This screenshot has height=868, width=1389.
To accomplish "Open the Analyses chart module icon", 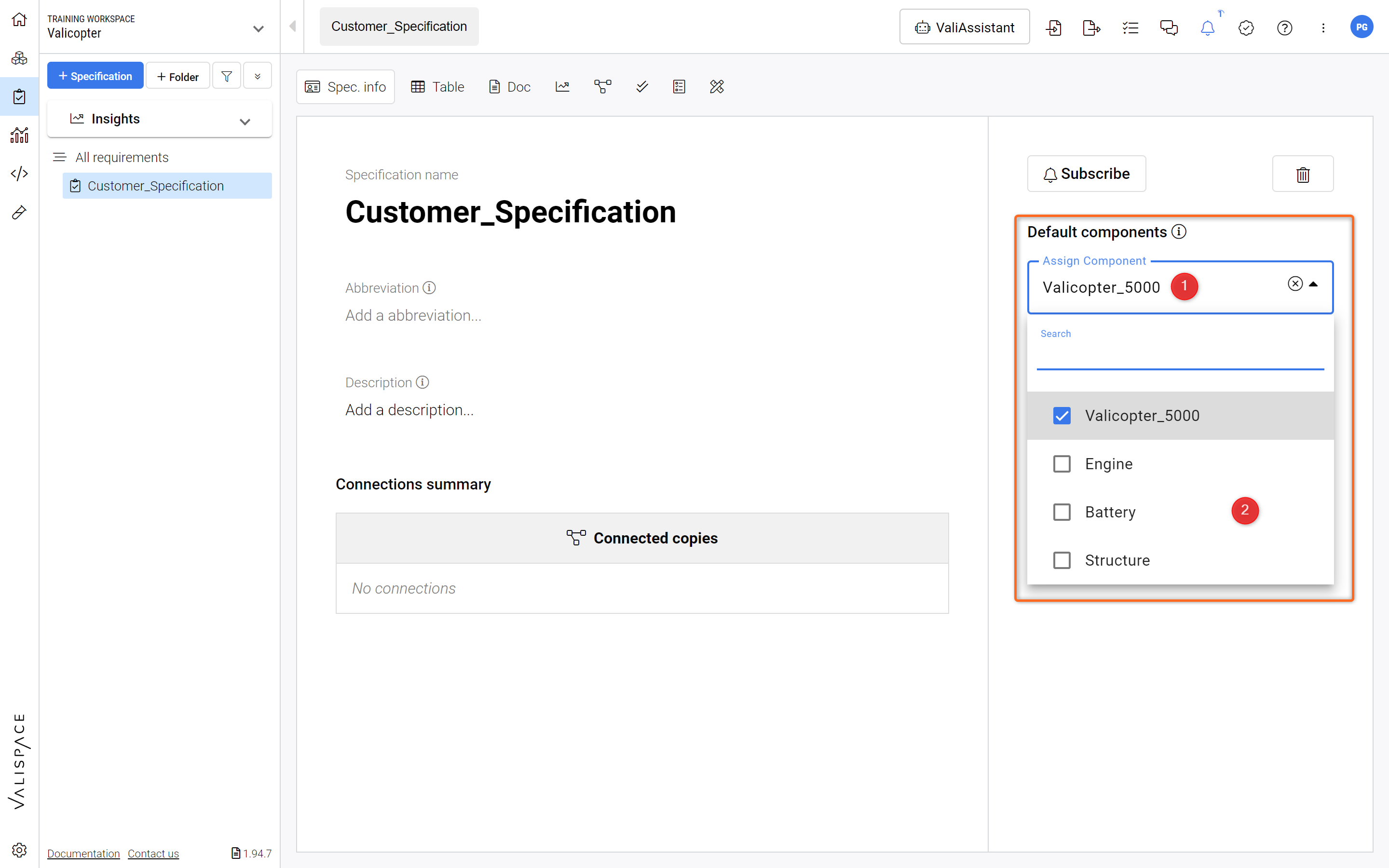I will click(19, 135).
